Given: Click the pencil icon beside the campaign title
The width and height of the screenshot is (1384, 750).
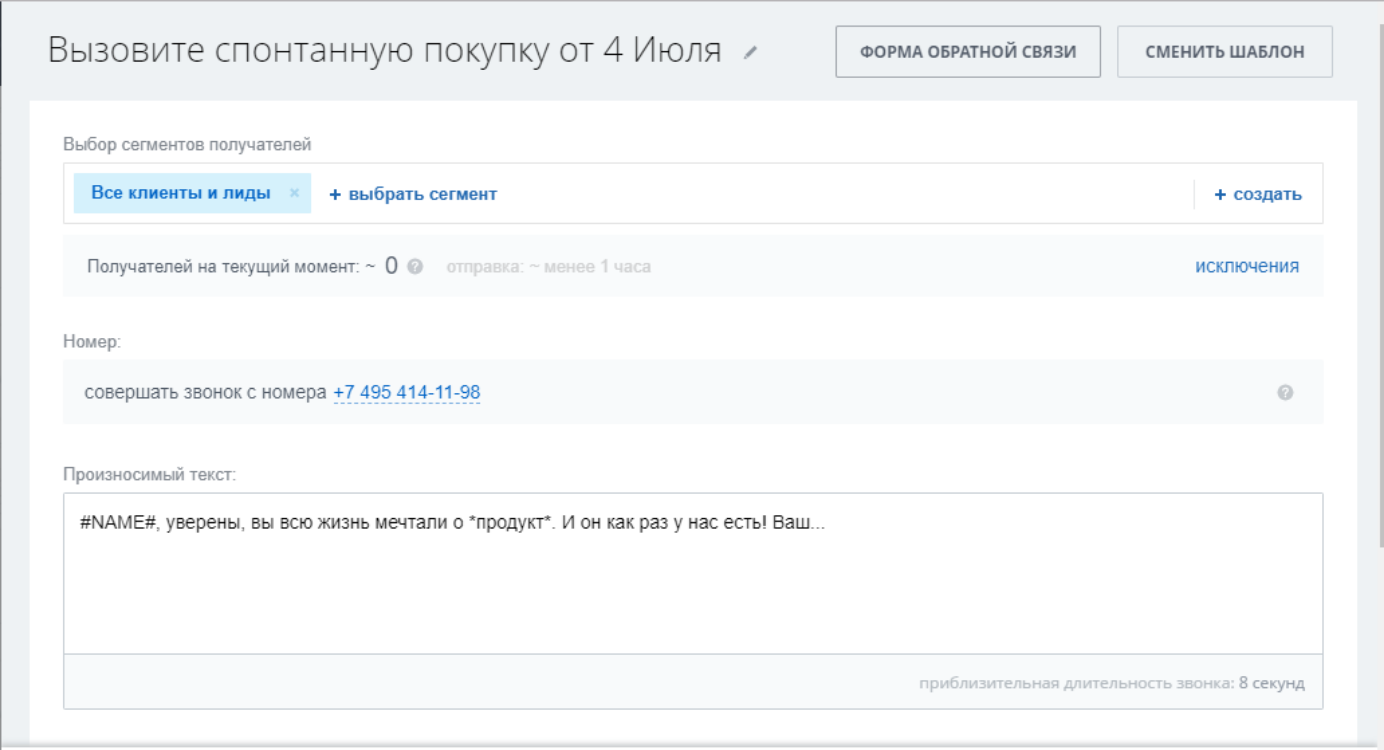Looking at the screenshot, I should pyautogui.click(x=751, y=53).
